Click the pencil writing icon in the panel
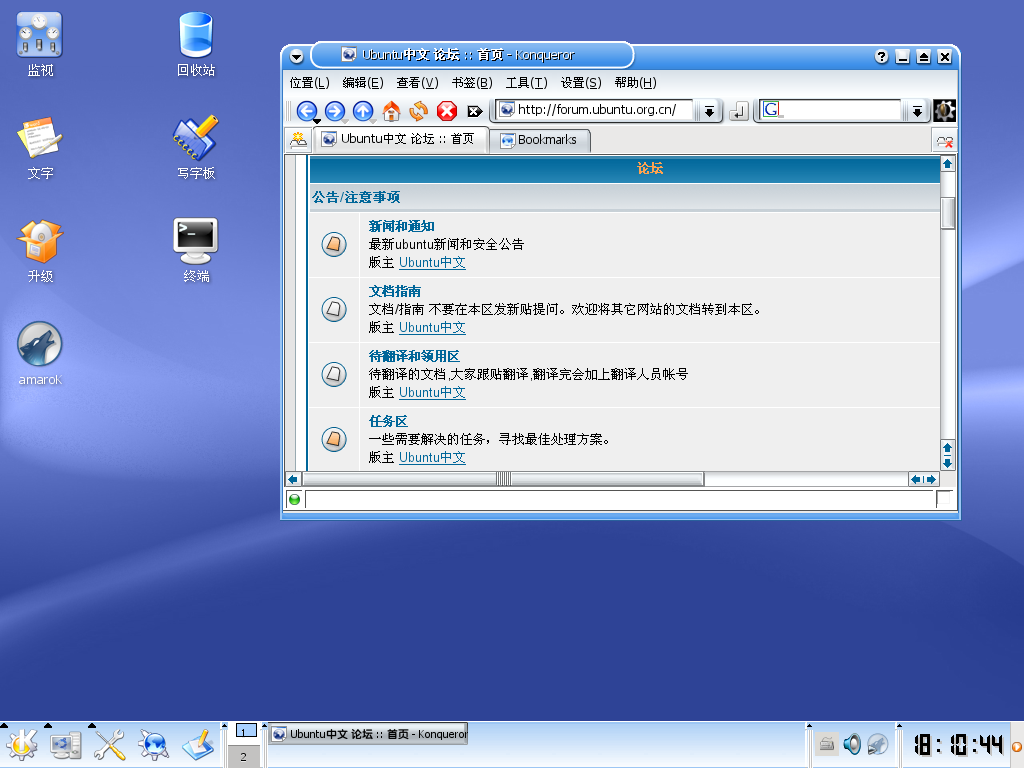 [199, 745]
